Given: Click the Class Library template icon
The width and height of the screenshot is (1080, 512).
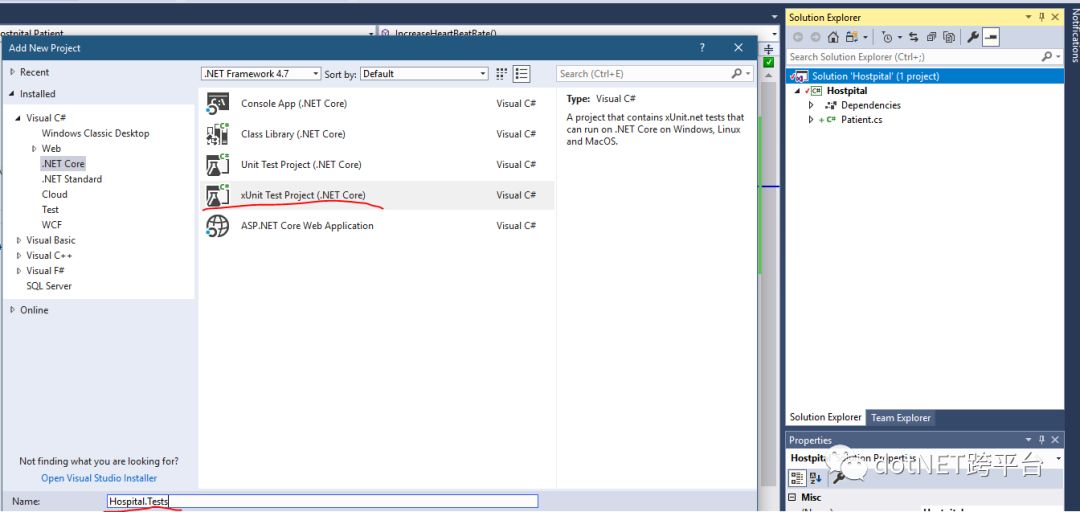Looking at the screenshot, I should pos(218,134).
